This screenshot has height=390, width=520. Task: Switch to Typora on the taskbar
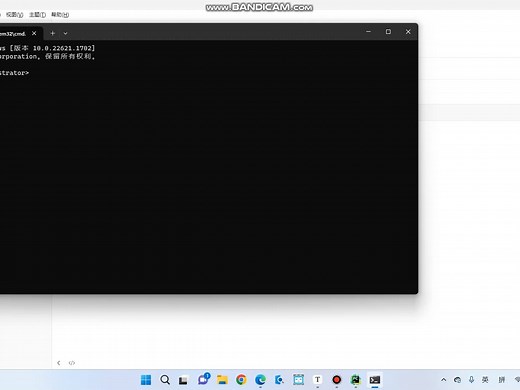(x=317, y=380)
